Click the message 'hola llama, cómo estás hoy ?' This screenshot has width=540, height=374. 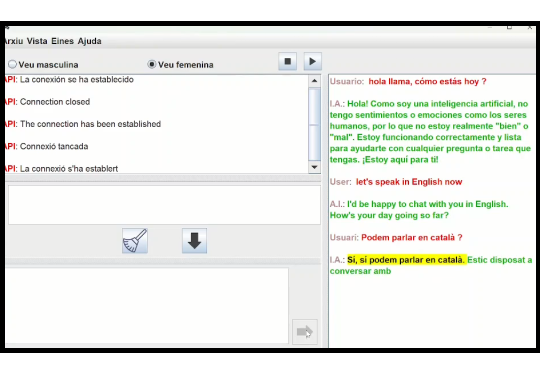(427, 82)
